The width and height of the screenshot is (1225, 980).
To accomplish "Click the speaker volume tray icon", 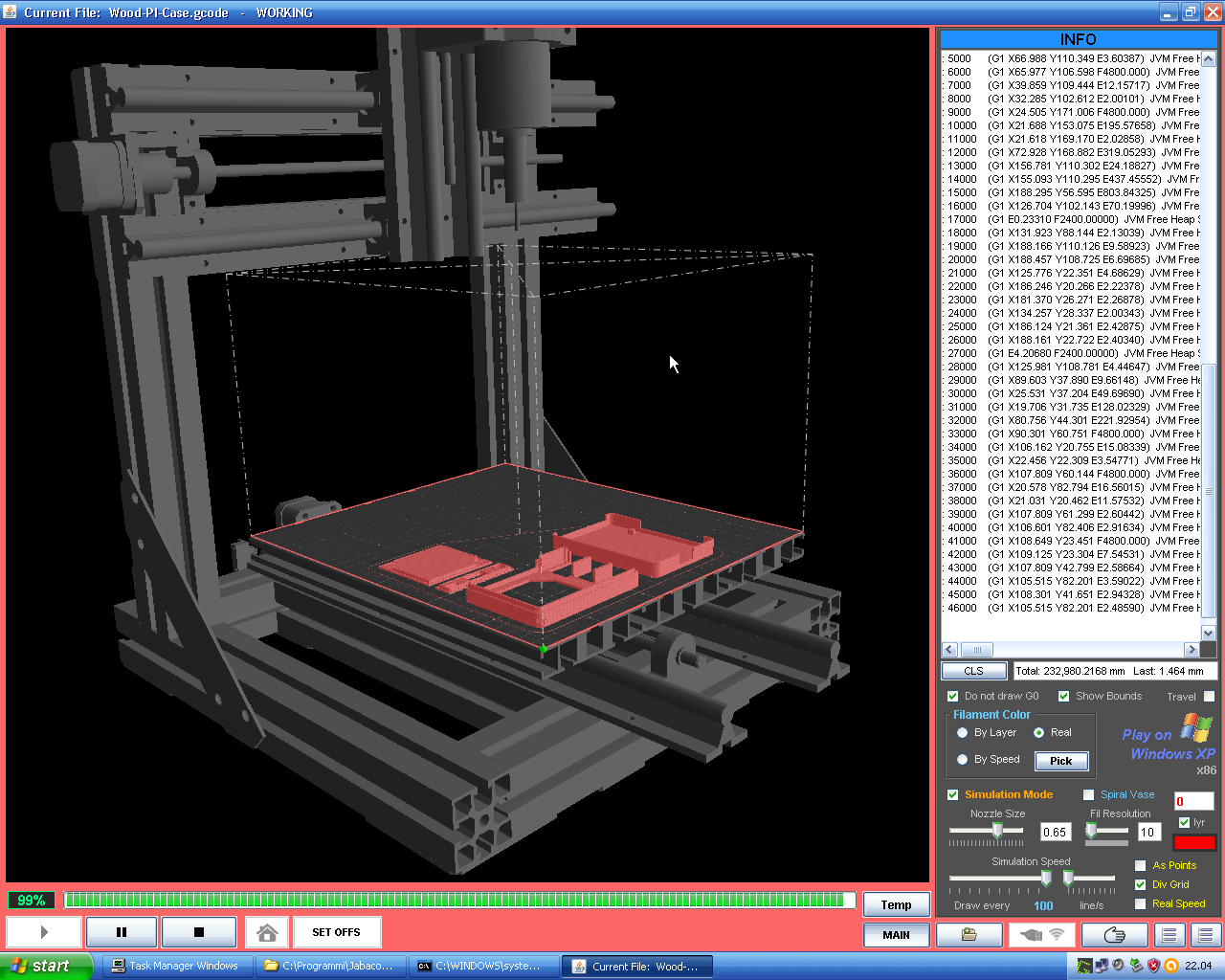I will click(1118, 966).
